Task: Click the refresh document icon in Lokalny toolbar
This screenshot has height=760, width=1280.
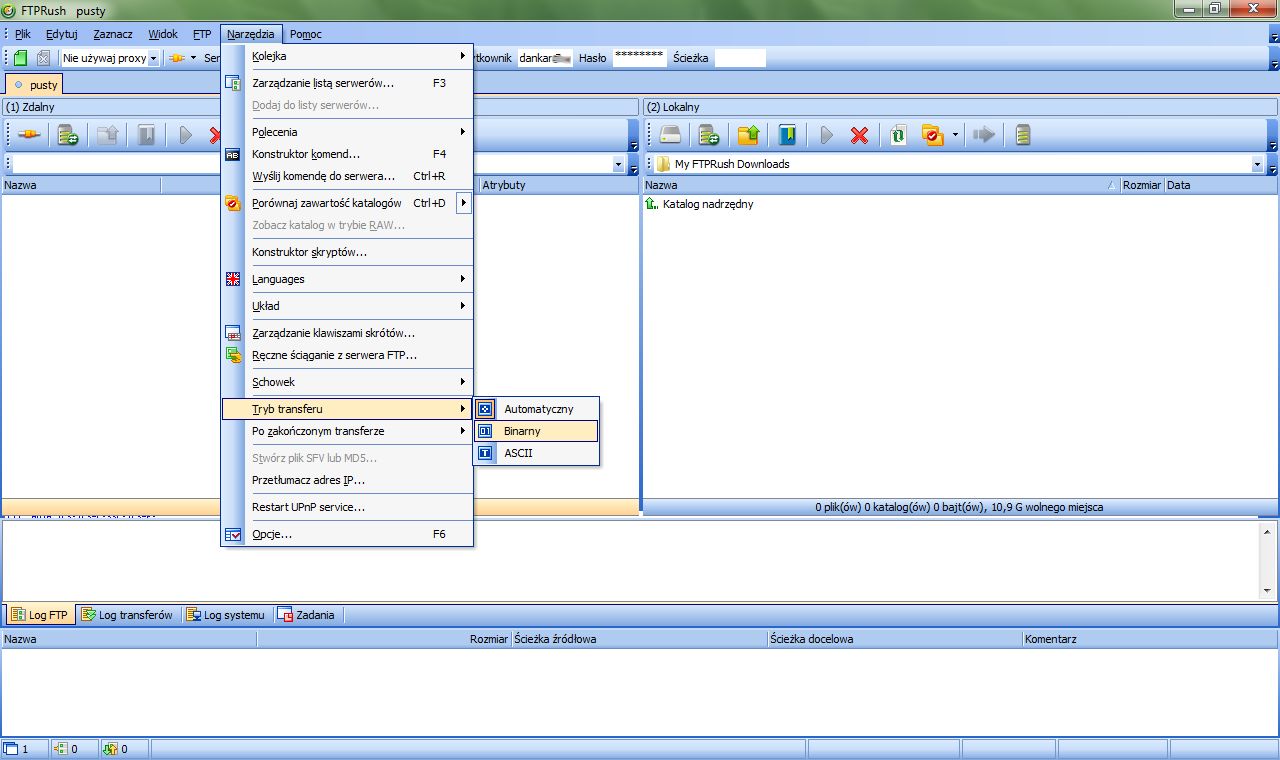Action: tap(898, 135)
